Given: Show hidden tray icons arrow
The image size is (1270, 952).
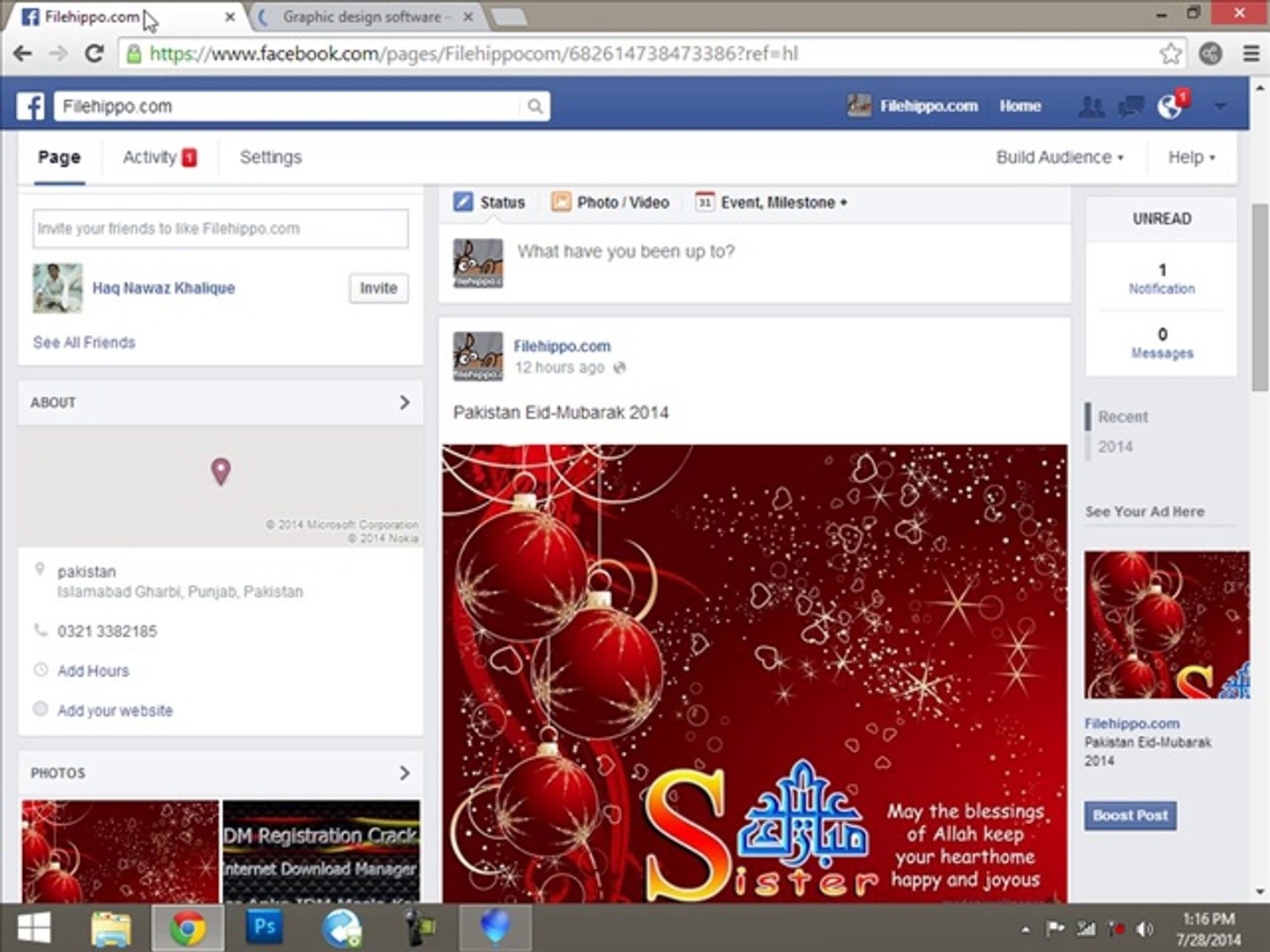Looking at the screenshot, I should [1025, 929].
